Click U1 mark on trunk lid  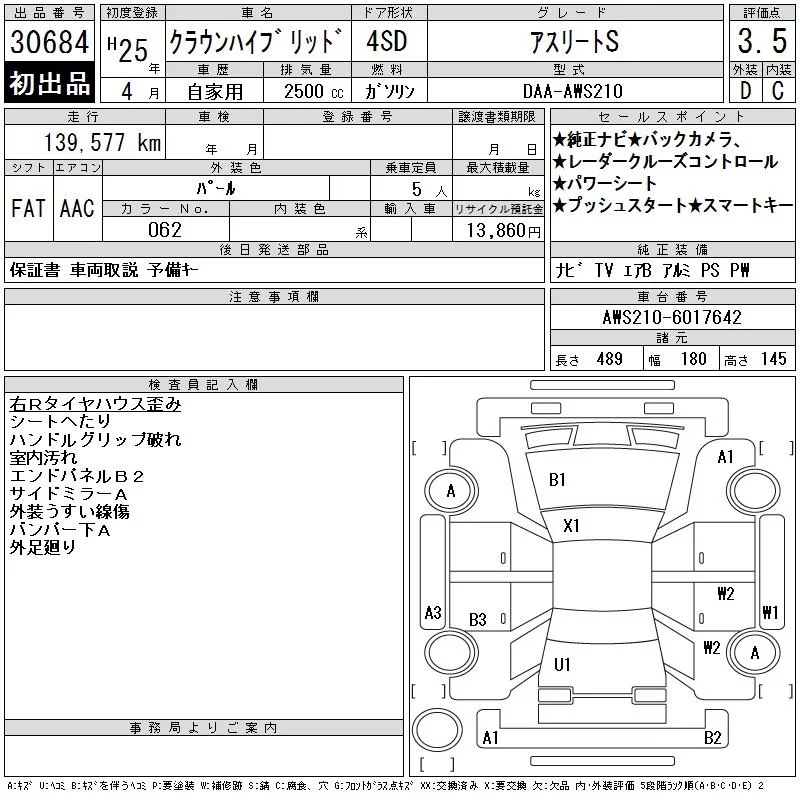562,664
